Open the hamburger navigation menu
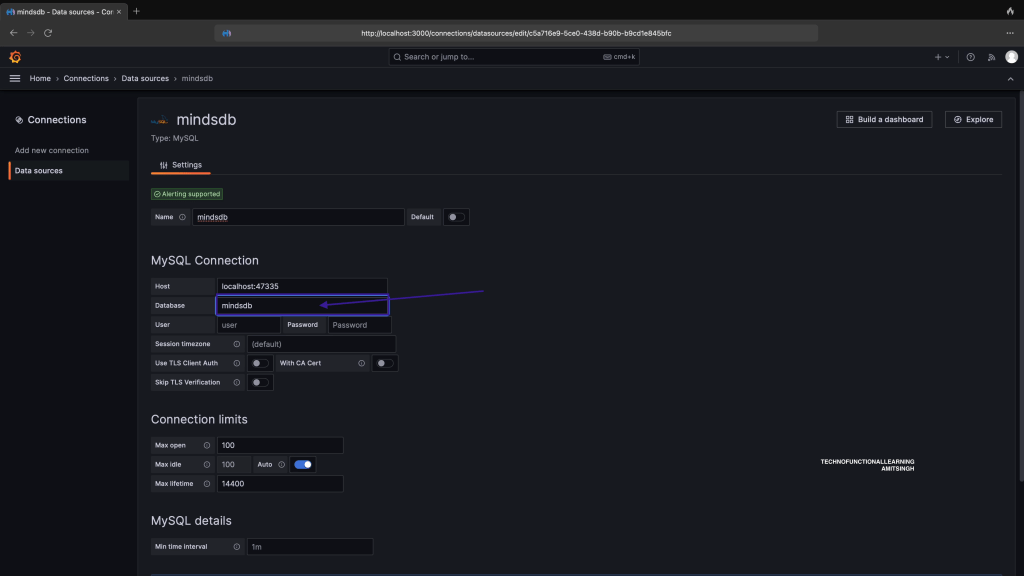1024x576 pixels. (x=15, y=78)
